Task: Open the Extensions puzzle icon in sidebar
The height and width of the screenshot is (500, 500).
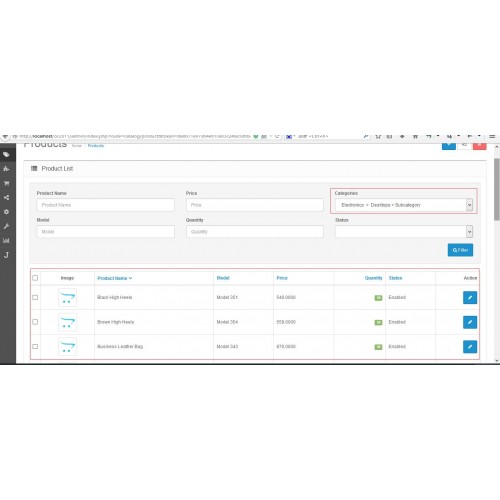Action: click(x=6, y=169)
